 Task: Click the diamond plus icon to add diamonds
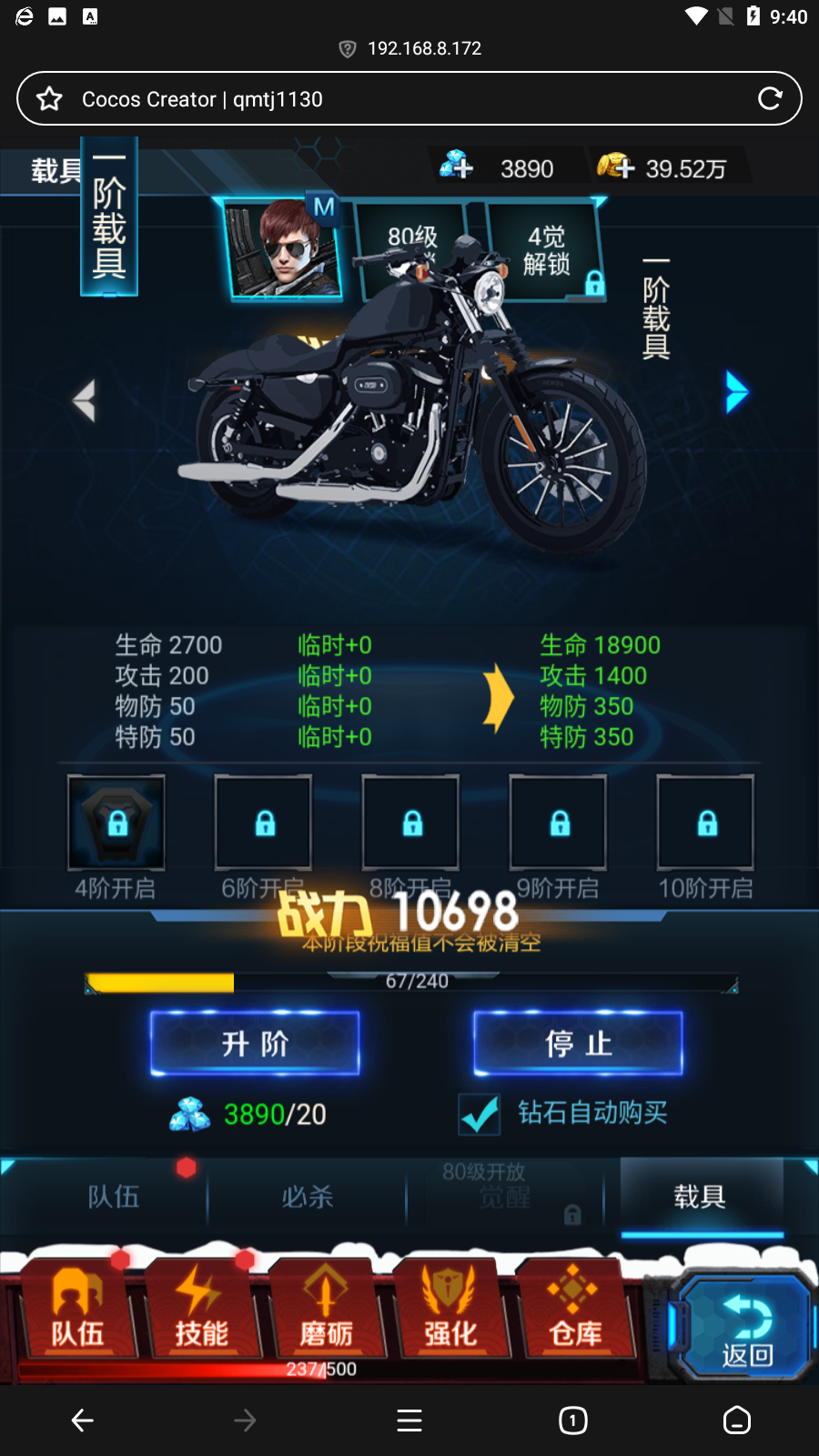(x=457, y=166)
